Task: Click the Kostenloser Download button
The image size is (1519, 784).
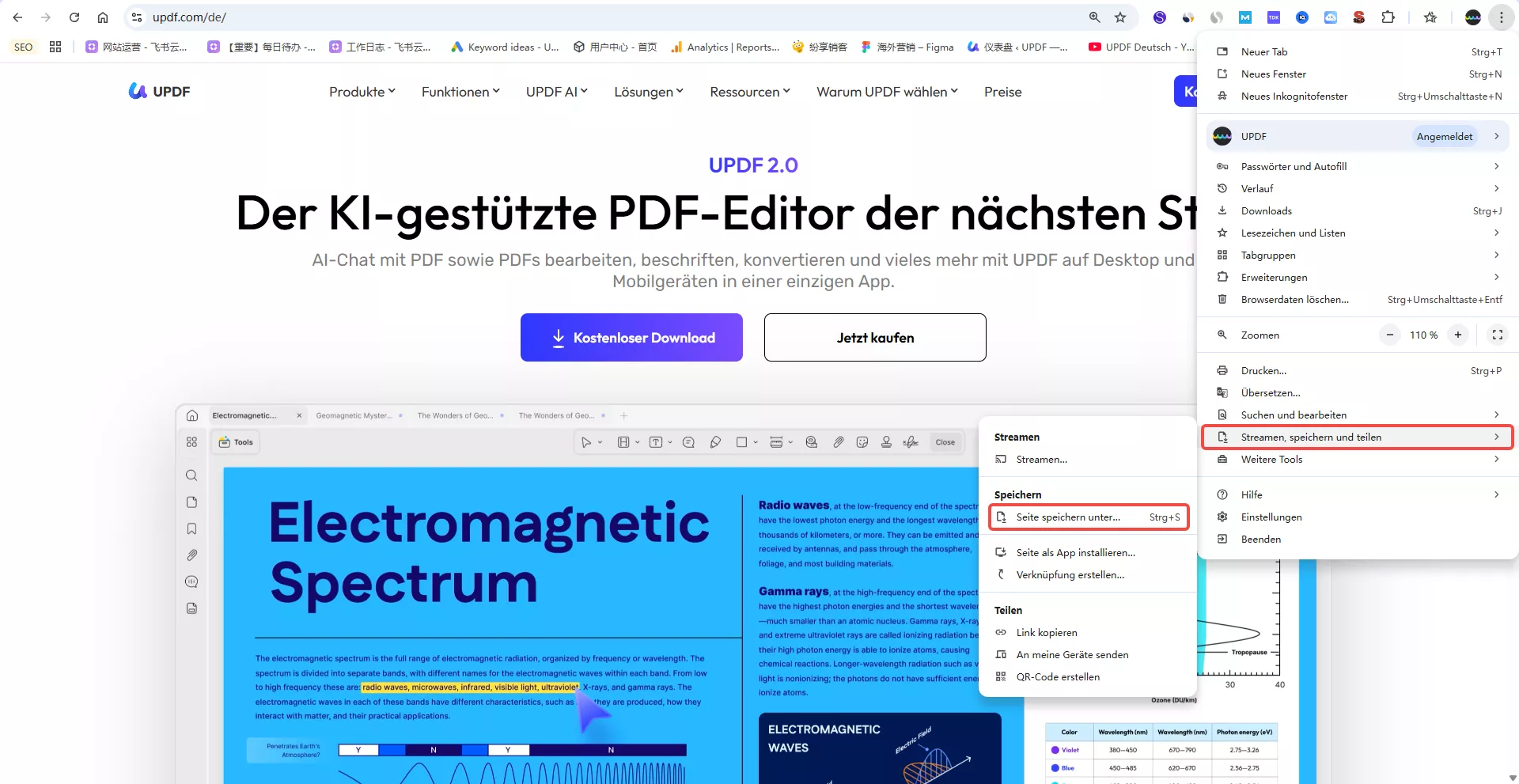Action: coord(631,337)
